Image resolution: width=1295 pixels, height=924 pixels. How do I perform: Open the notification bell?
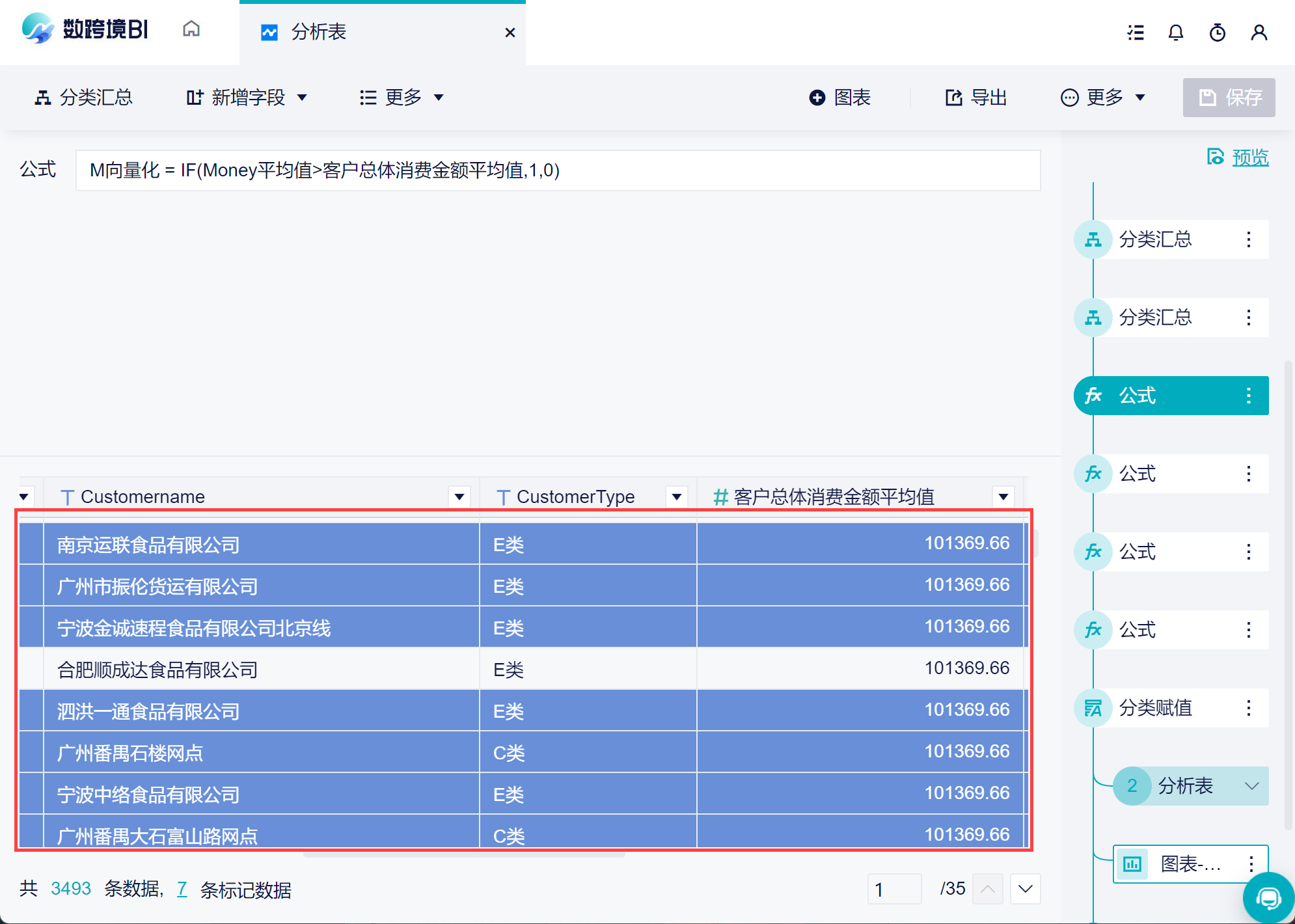click(x=1175, y=33)
